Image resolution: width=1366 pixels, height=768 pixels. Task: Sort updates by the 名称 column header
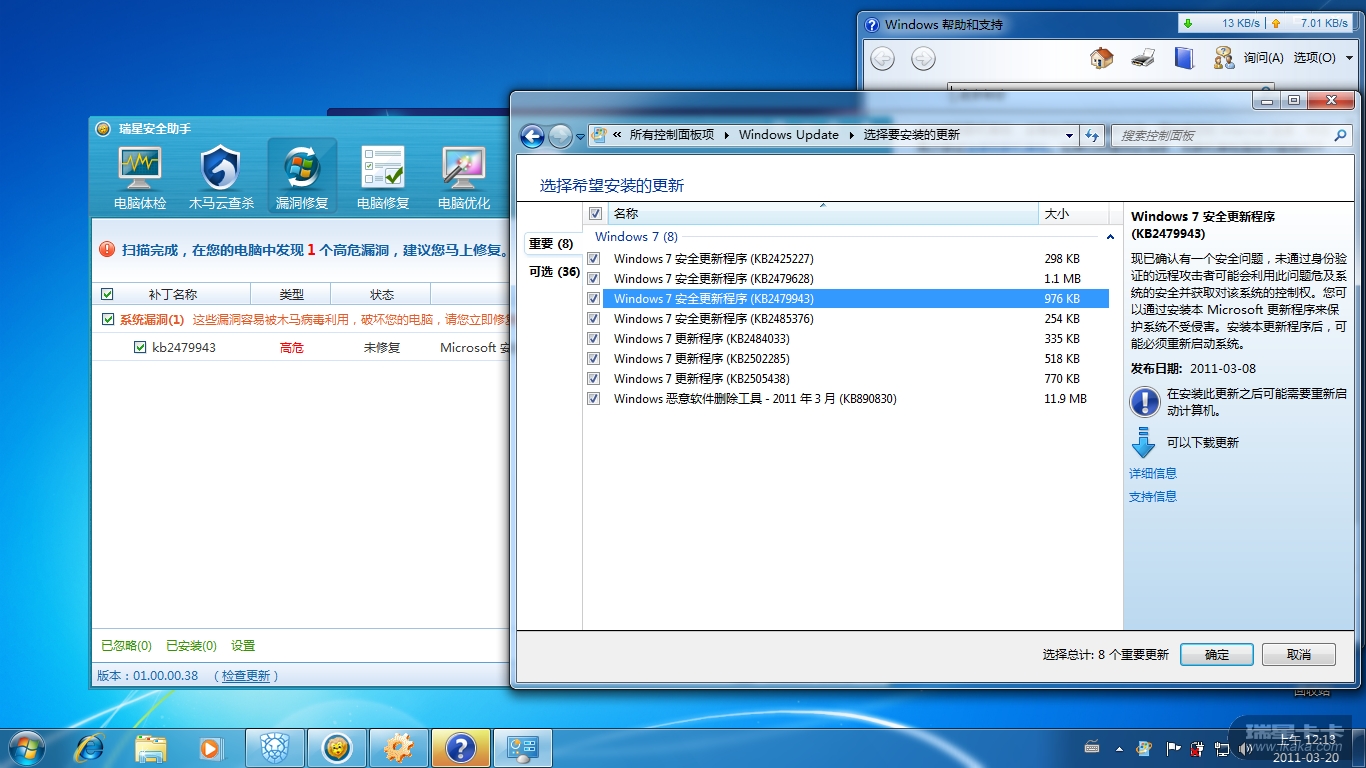pos(822,214)
